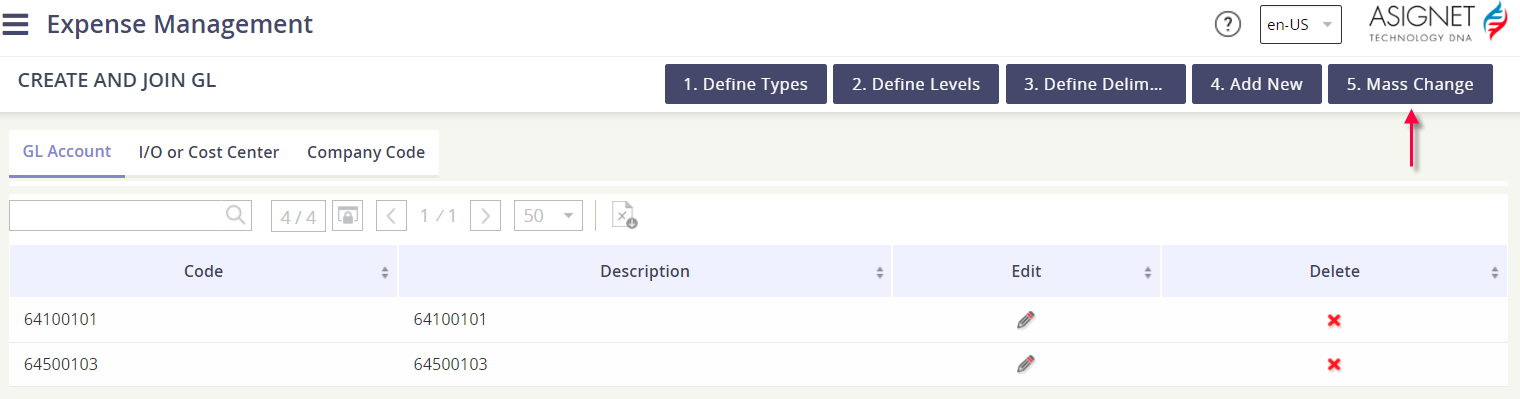Open the hamburger navigation menu

point(15,24)
